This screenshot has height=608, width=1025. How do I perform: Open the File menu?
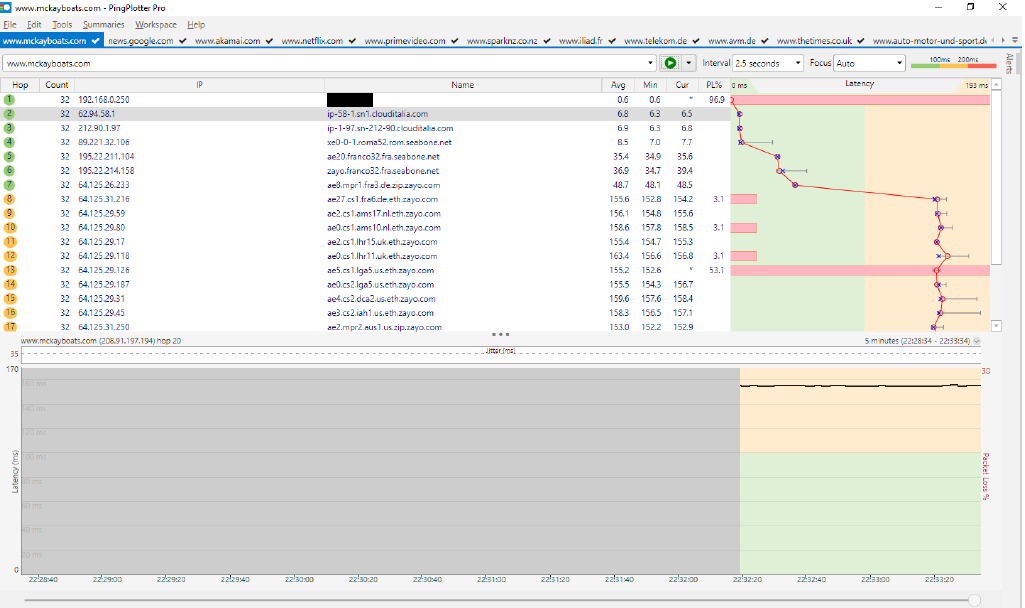10,24
